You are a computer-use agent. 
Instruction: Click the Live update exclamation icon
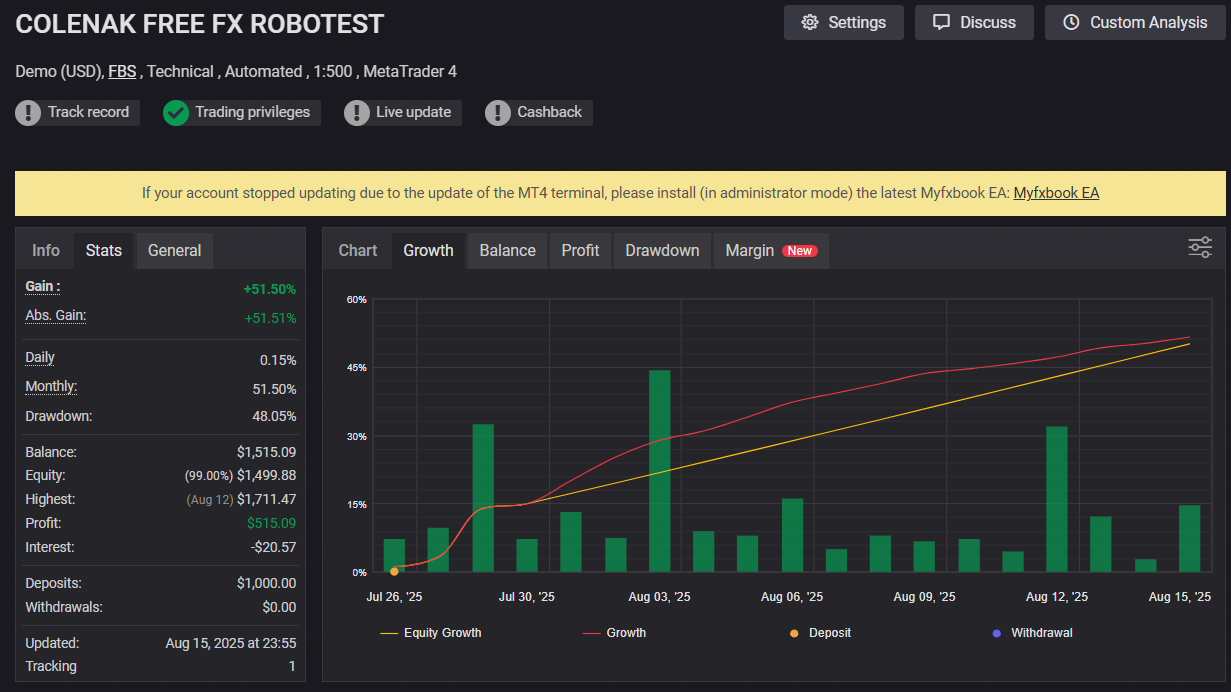click(x=357, y=113)
